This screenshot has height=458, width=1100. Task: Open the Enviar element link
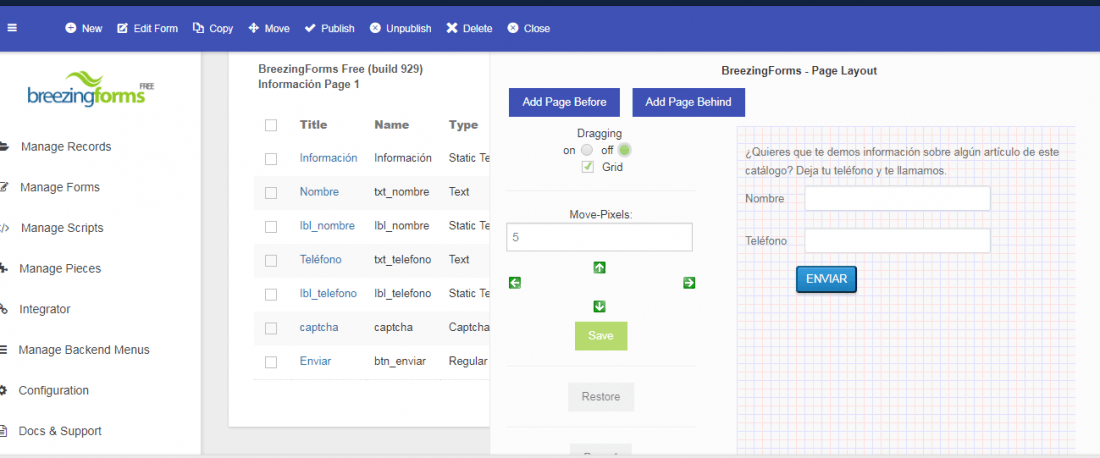(x=316, y=361)
